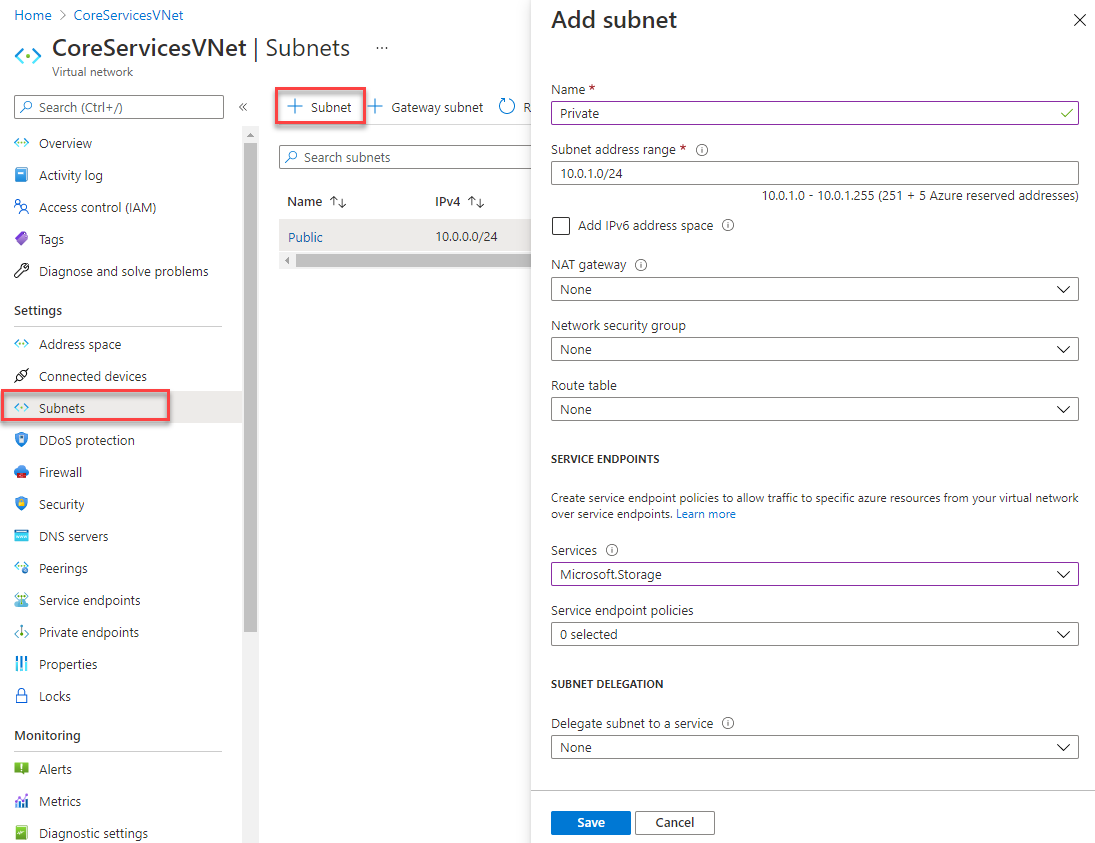This screenshot has height=843, width=1095.
Task: Open DDoS protection settings
Action: [22, 440]
